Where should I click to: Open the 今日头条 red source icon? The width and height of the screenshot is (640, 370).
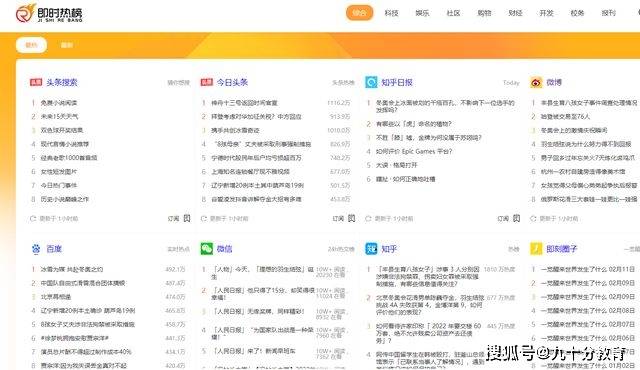pos(207,82)
